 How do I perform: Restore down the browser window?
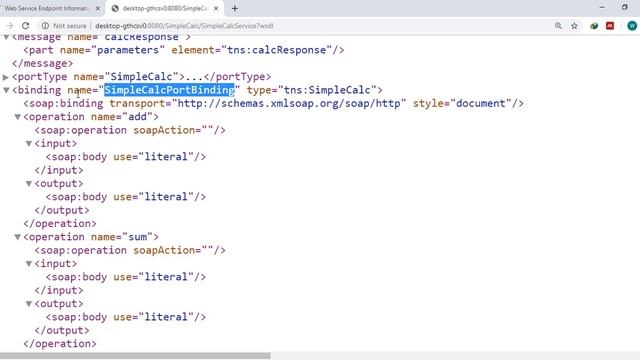624,7
